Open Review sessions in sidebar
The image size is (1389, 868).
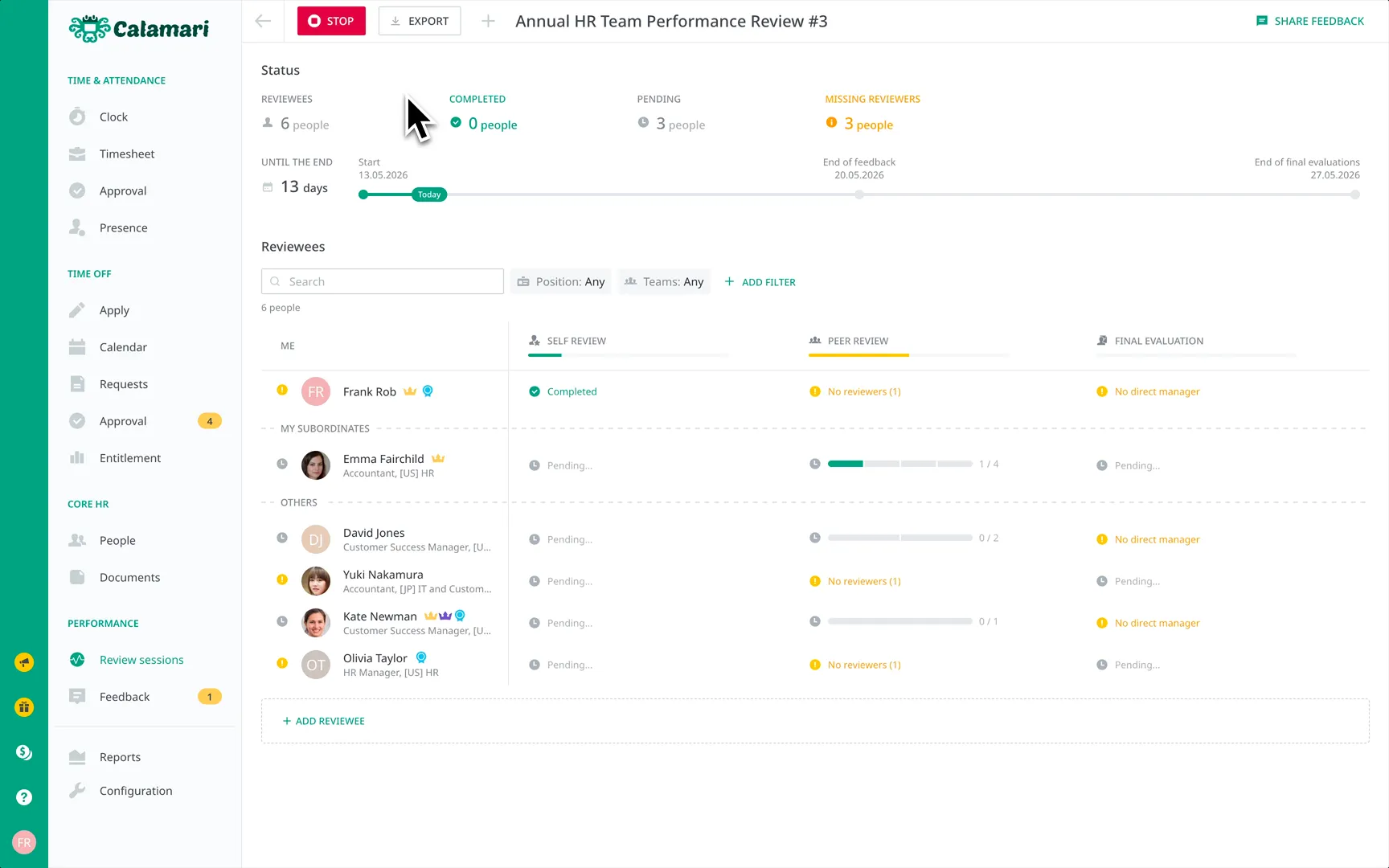[141, 660]
